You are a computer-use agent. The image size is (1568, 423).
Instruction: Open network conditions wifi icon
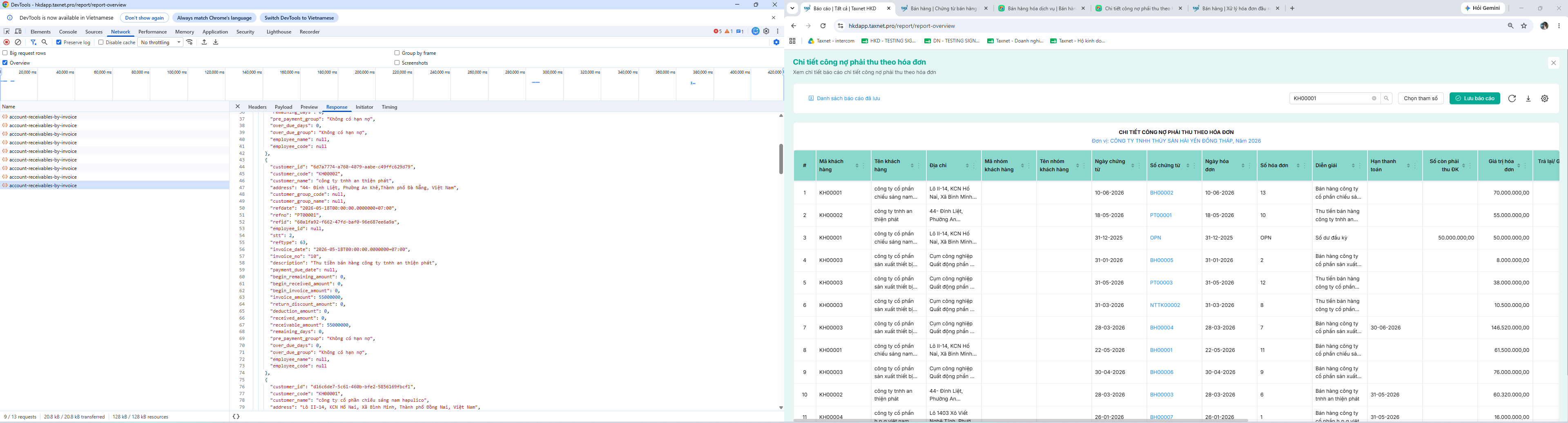click(x=190, y=43)
